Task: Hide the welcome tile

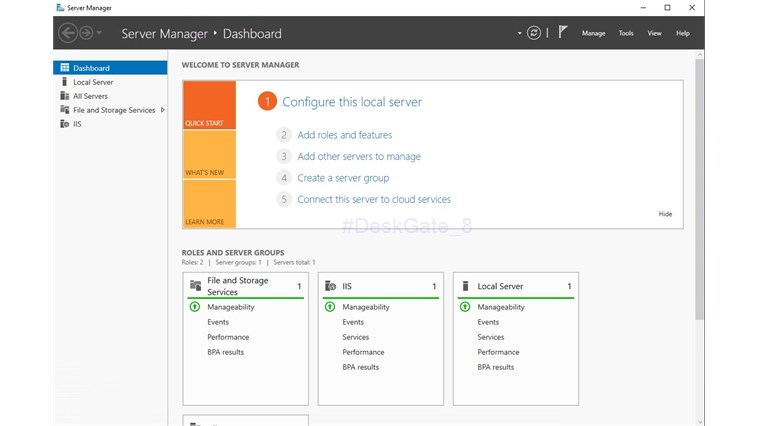Action: (665, 214)
